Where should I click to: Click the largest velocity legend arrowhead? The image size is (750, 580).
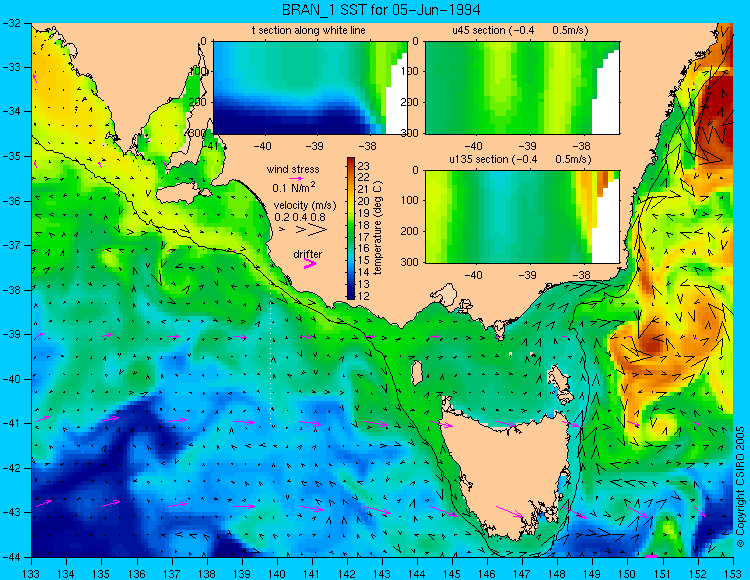[318, 230]
